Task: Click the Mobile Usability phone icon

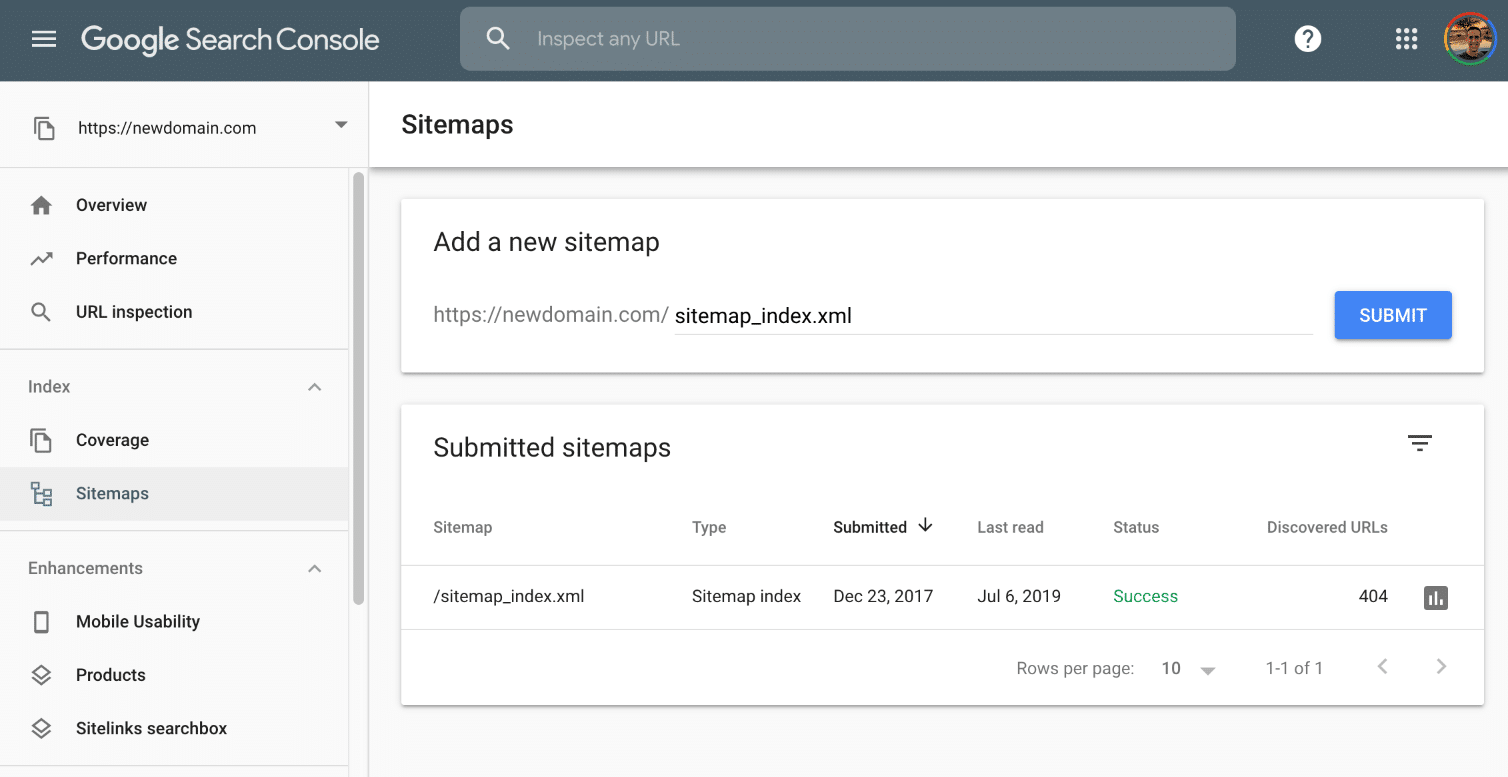Action: coord(41,621)
